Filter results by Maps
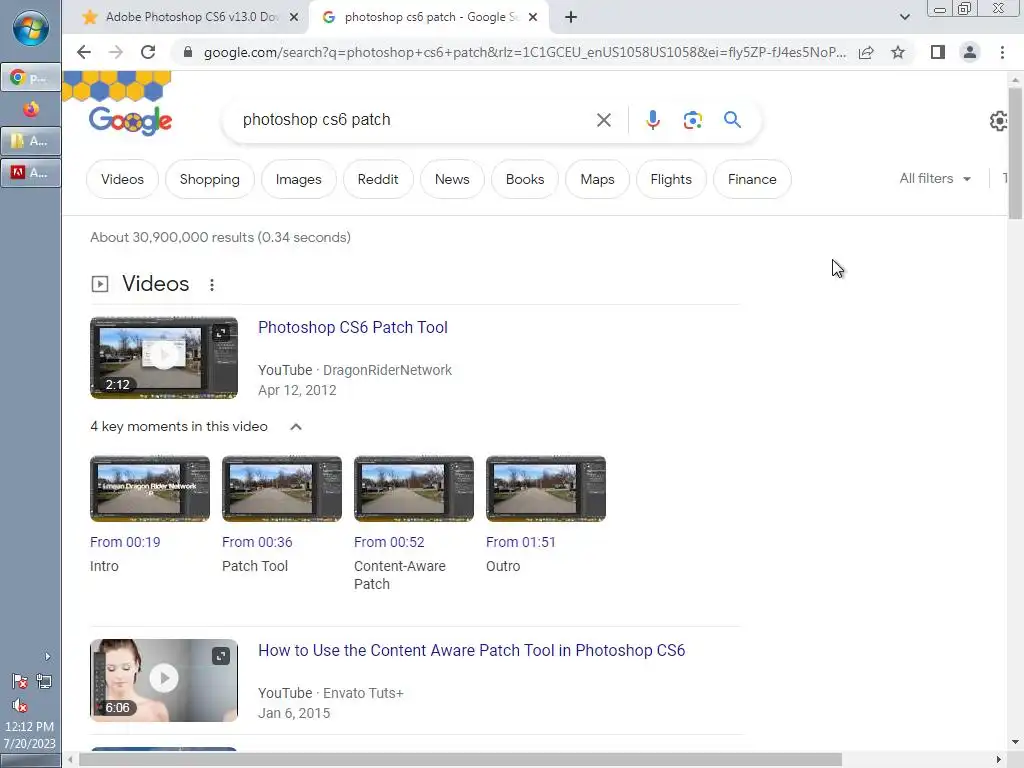 [x=598, y=179]
